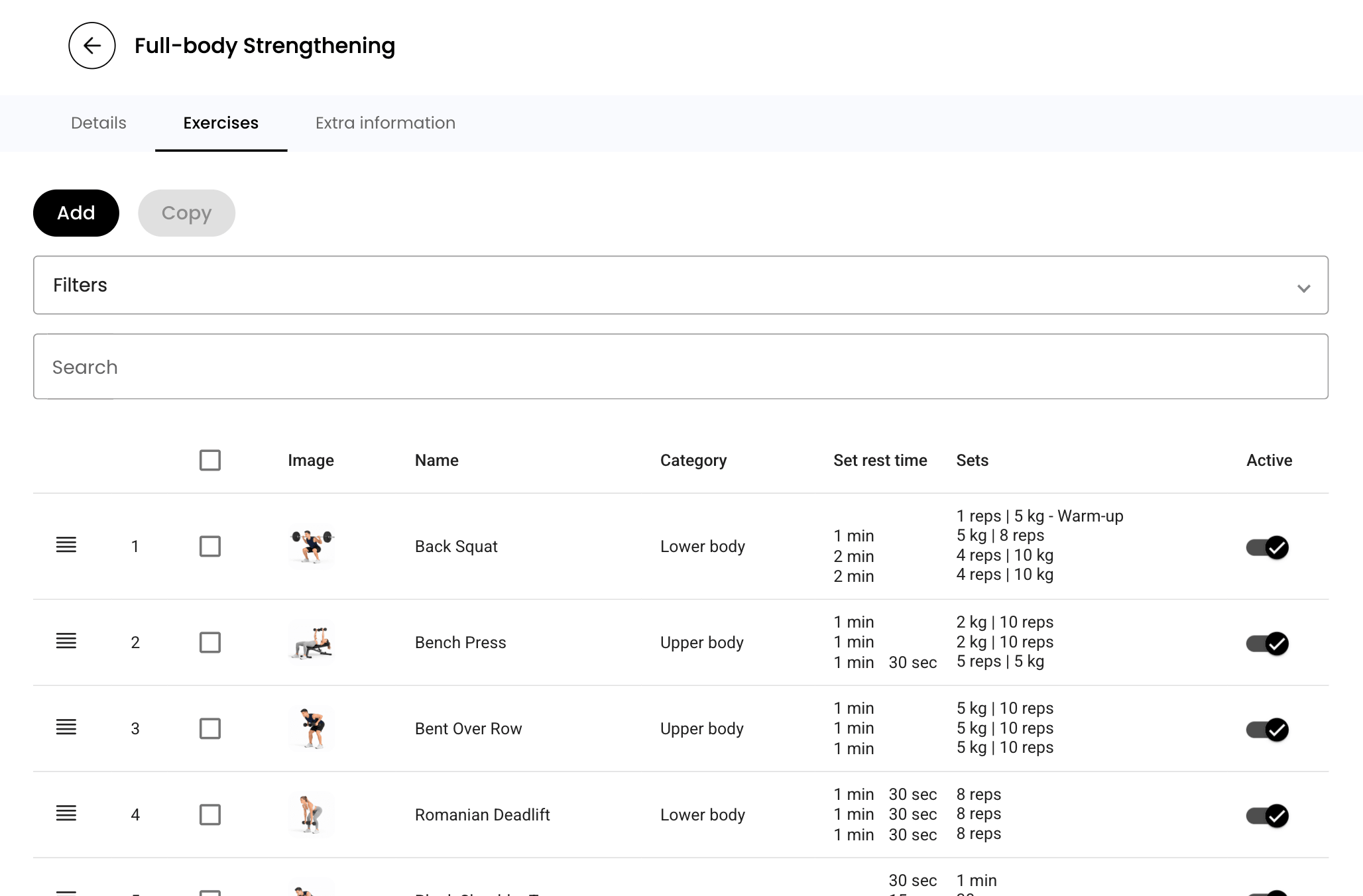The width and height of the screenshot is (1363, 896).
Task: Check the select-all header checkbox
Action: pyautogui.click(x=210, y=460)
